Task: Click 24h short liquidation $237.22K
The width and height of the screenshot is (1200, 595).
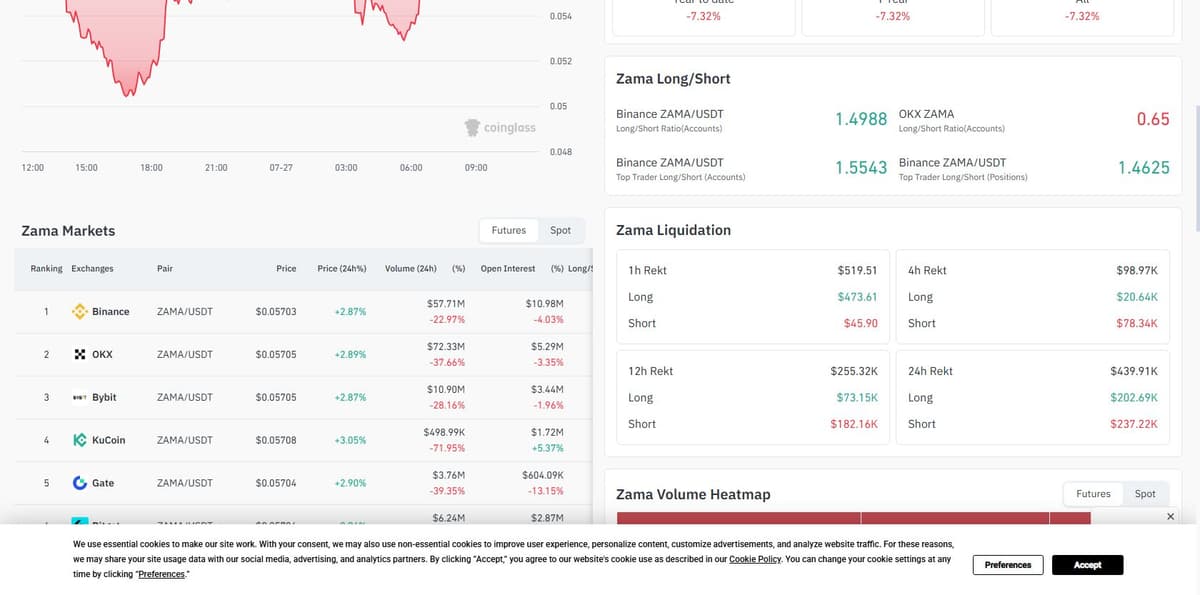Action: tap(1134, 424)
